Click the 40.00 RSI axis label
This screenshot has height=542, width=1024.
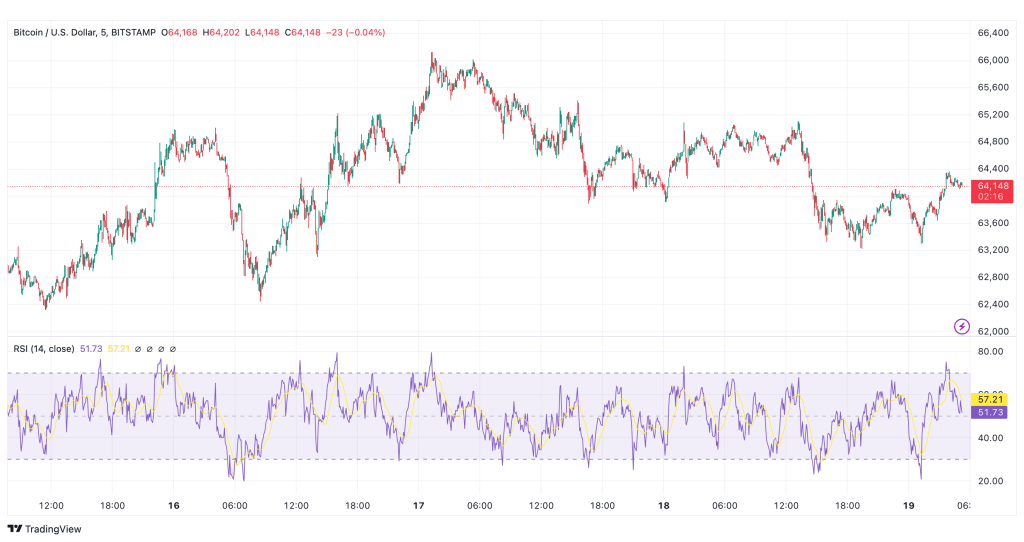990,438
